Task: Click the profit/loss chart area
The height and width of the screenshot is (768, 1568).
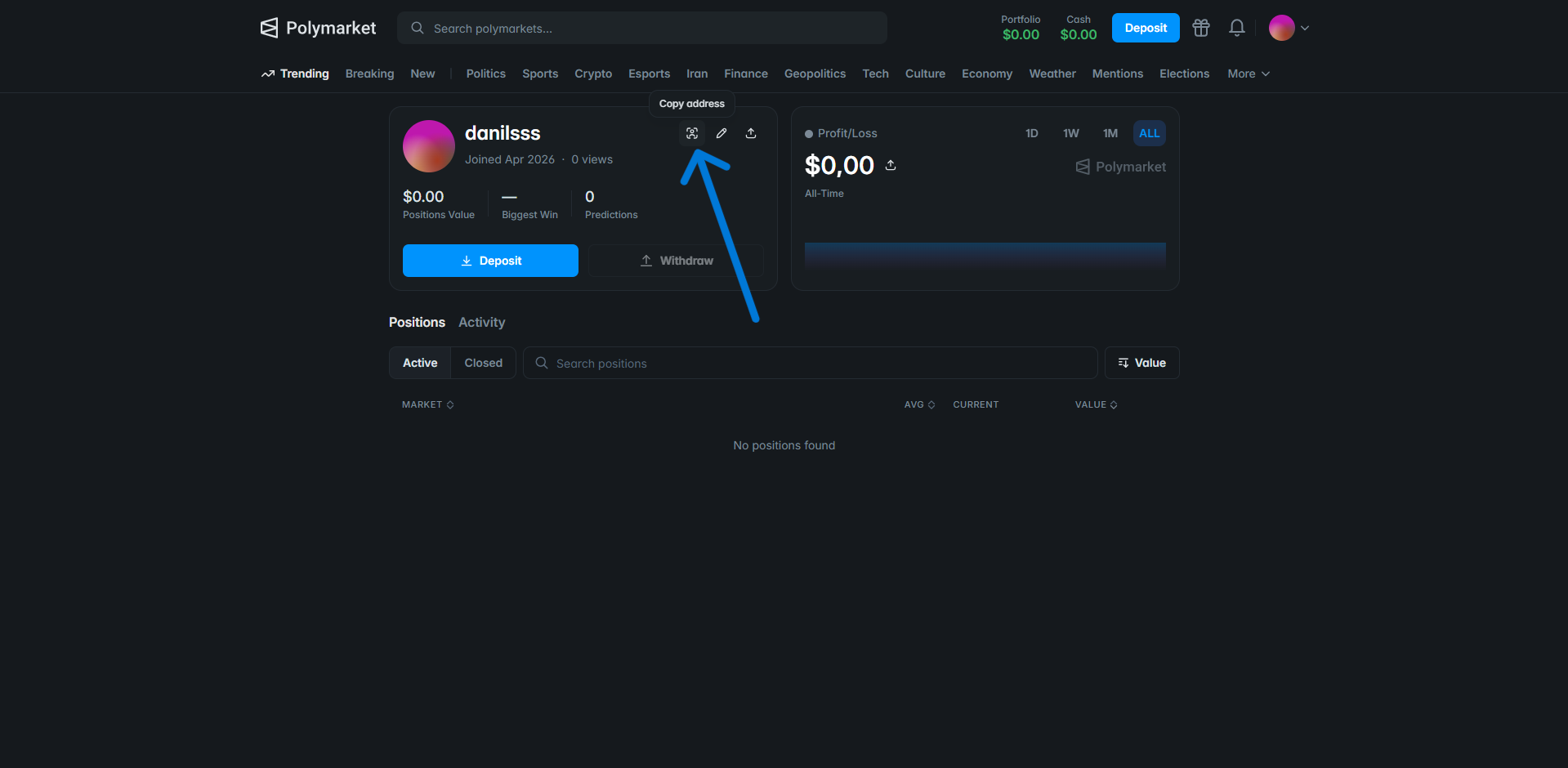Action: [985, 257]
